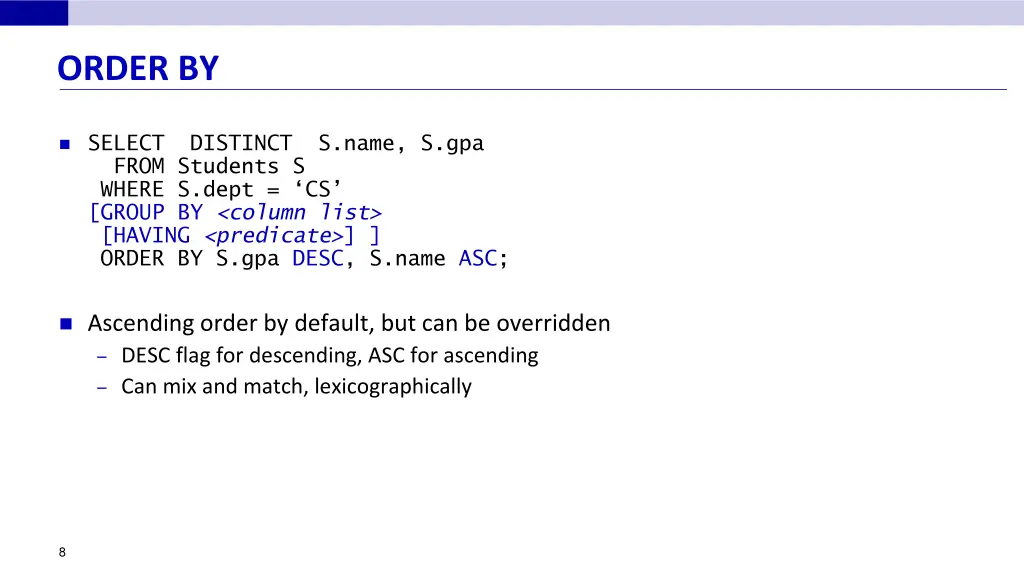Click the light purple header bar
Screen dimensions: 1024x576
546,12
